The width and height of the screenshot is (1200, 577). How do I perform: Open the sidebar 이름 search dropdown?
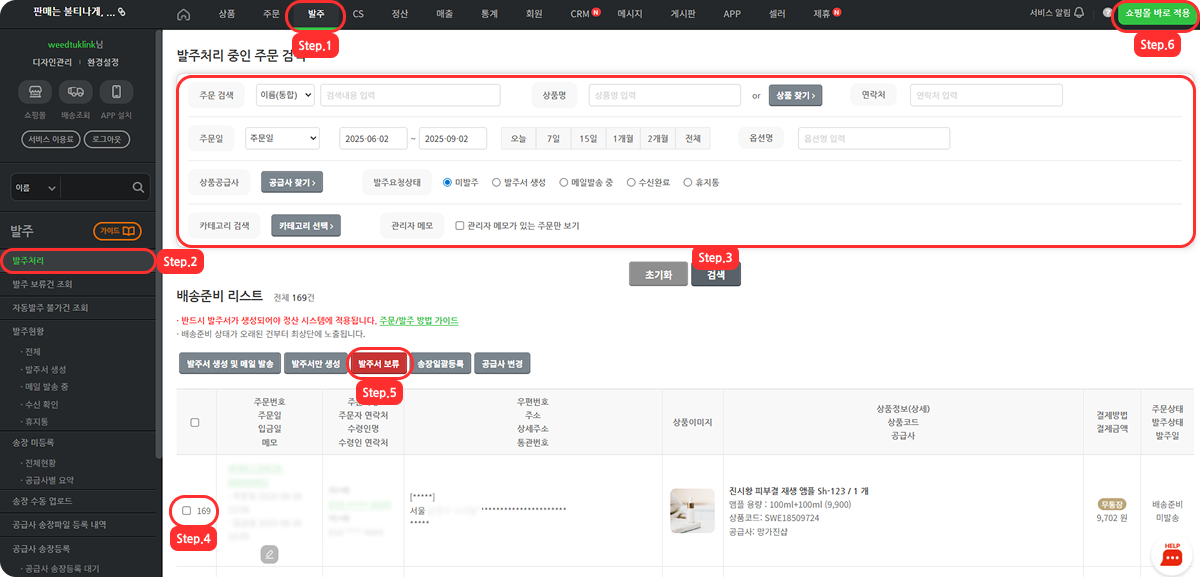click(35, 187)
